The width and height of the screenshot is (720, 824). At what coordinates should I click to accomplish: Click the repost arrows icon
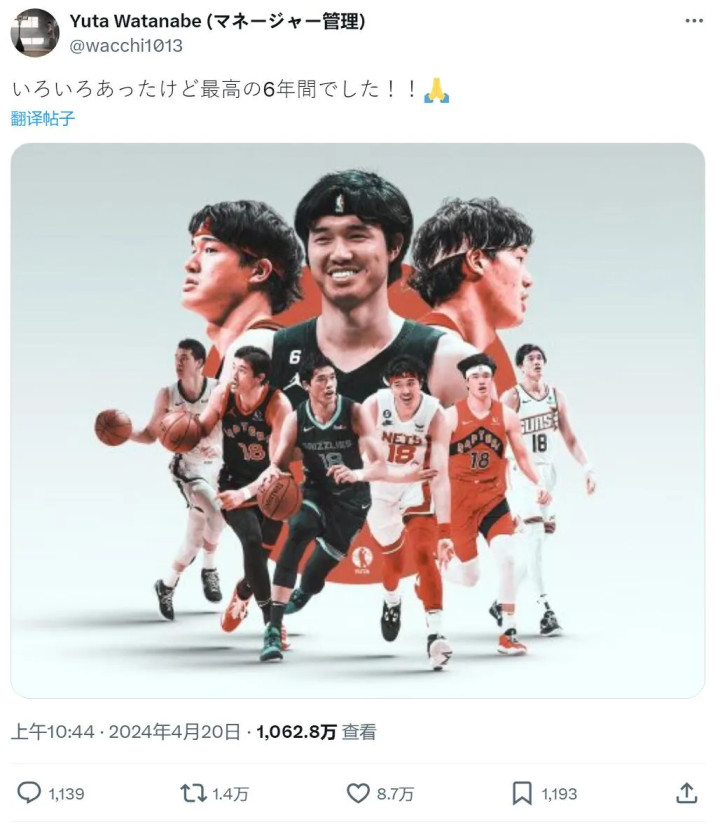click(x=193, y=793)
